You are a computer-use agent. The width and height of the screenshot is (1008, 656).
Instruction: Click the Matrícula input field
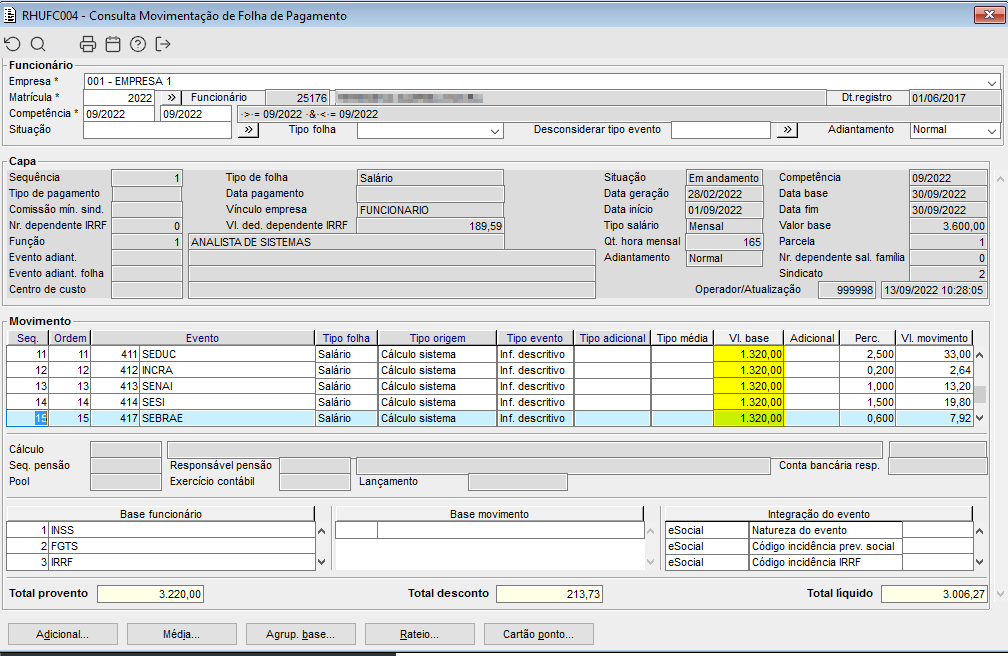pos(120,98)
